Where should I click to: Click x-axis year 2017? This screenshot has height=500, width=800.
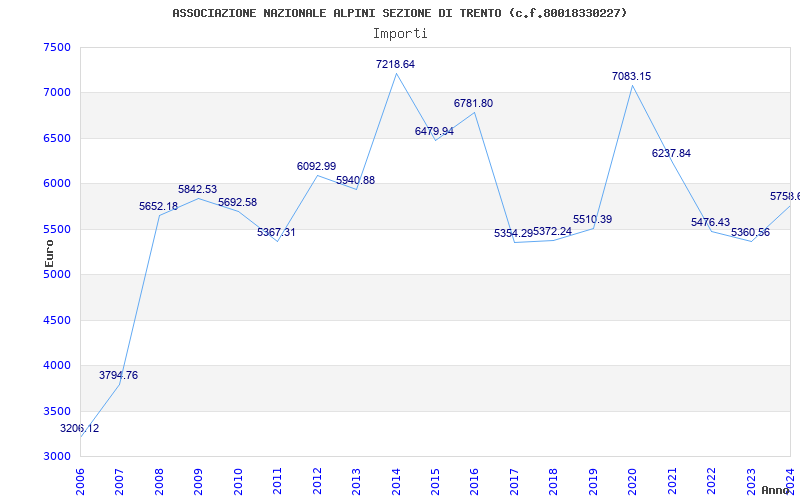[x=514, y=482]
